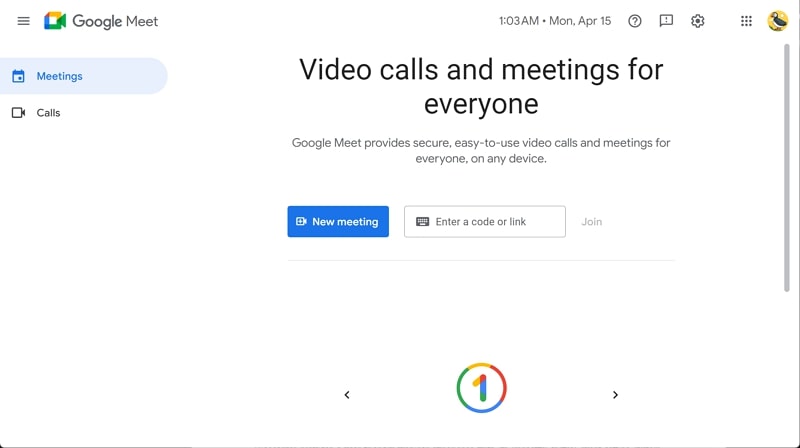Select the Calls tab in sidebar
This screenshot has height=448, width=800.
pyautogui.click(x=84, y=113)
